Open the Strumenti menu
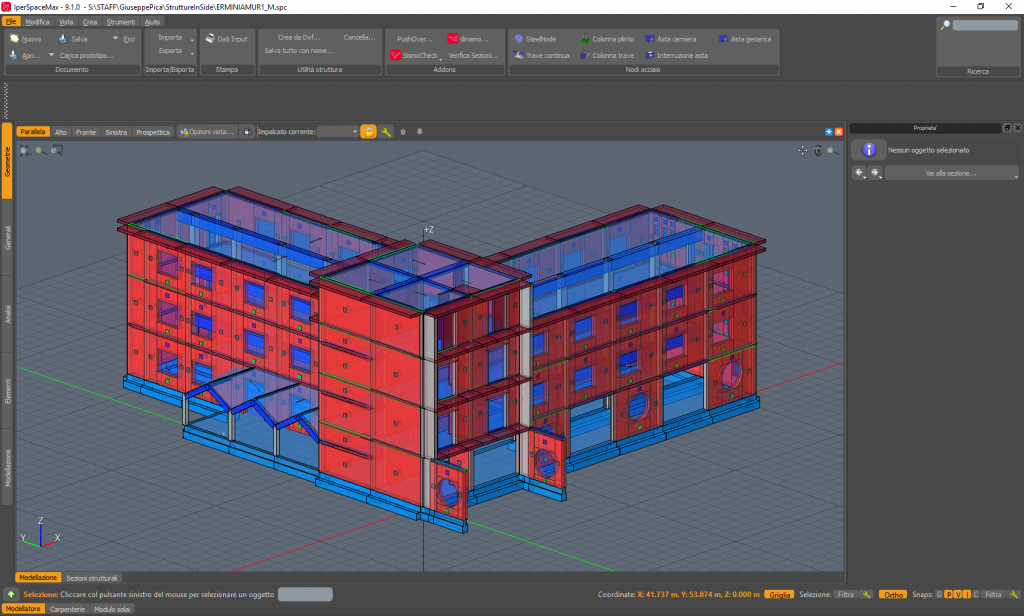Viewport: 1024px width, 616px height. (x=122, y=21)
